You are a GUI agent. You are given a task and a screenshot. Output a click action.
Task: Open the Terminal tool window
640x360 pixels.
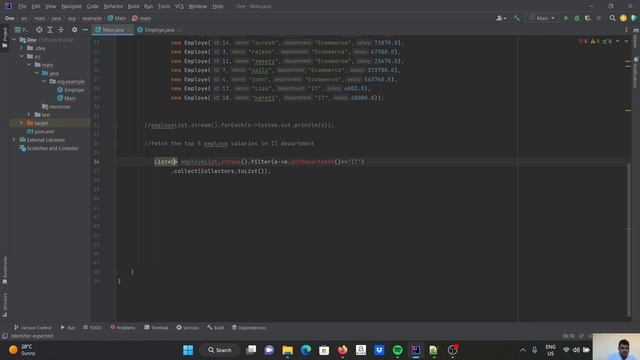click(x=156, y=327)
